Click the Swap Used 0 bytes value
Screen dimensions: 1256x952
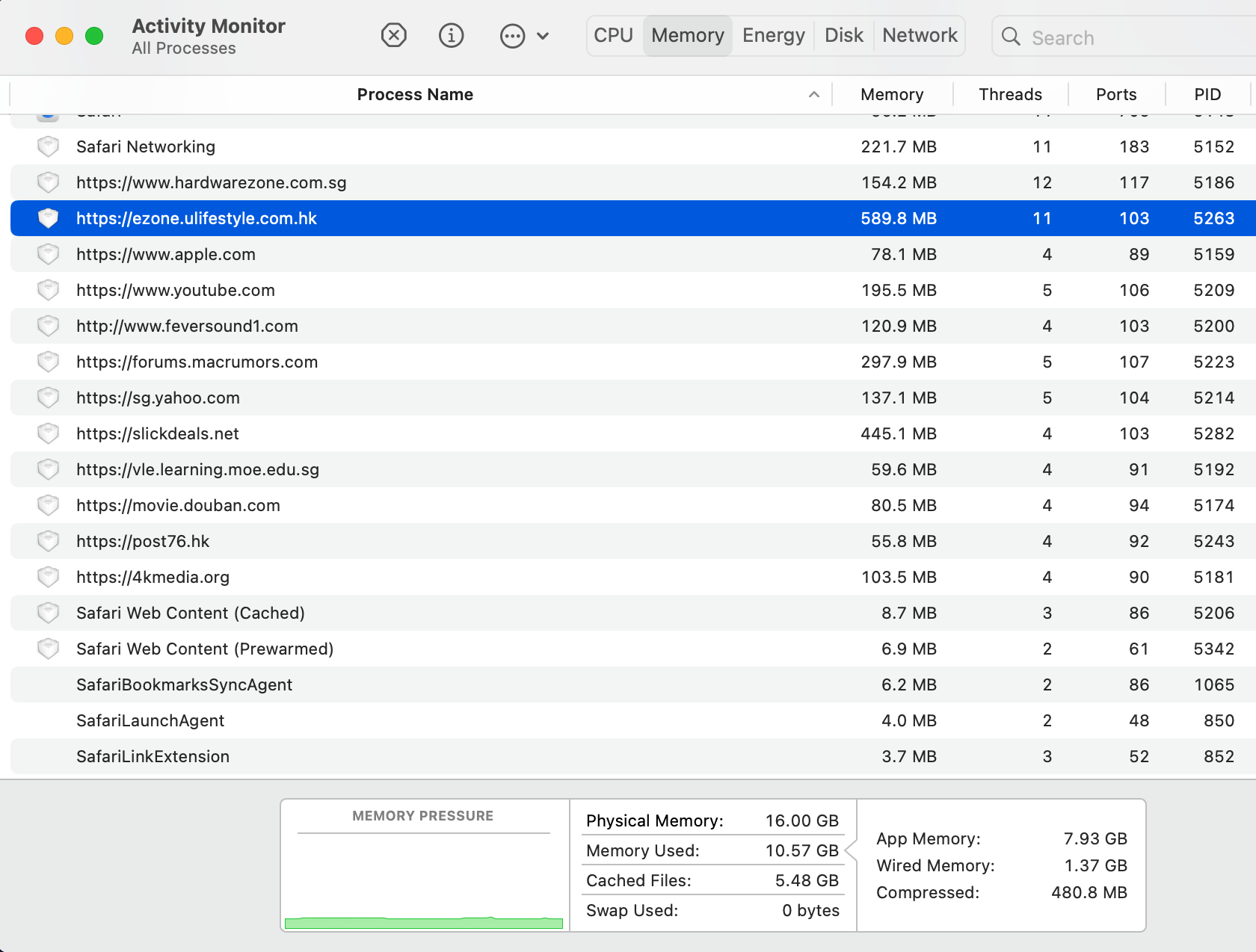pos(810,910)
